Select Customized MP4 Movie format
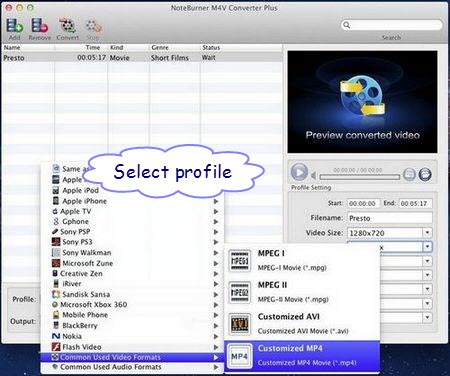450x376 pixels. pos(302,356)
